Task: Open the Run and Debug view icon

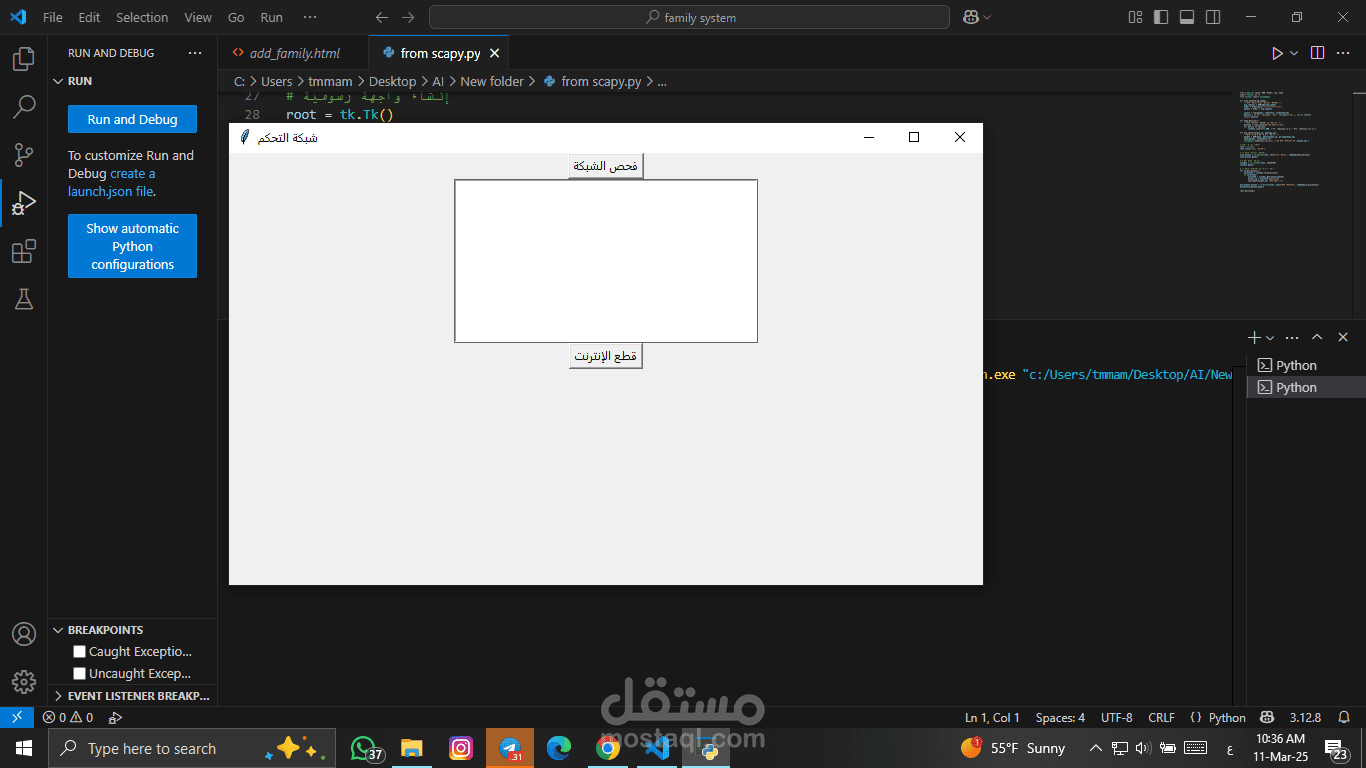Action: click(23, 203)
